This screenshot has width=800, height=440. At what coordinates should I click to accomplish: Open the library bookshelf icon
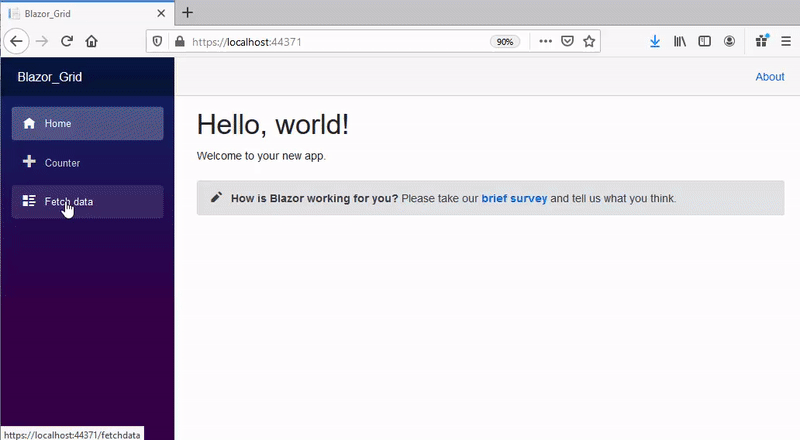pyautogui.click(x=680, y=41)
